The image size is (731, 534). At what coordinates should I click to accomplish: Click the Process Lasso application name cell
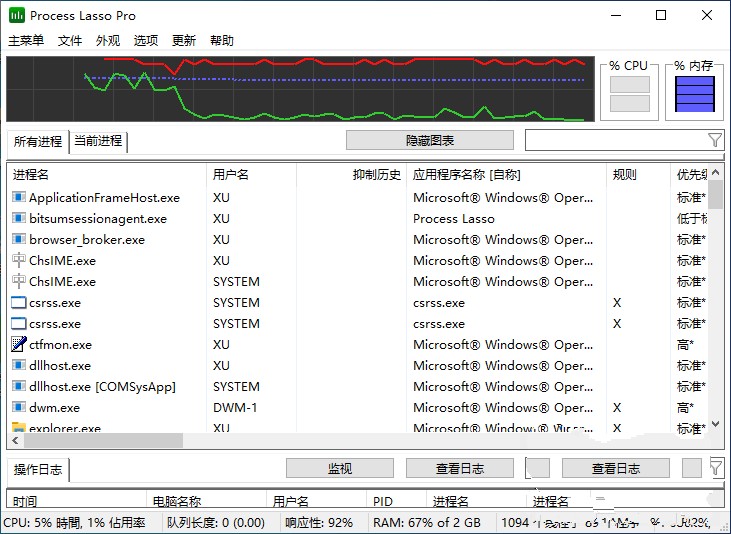point(454,219)
